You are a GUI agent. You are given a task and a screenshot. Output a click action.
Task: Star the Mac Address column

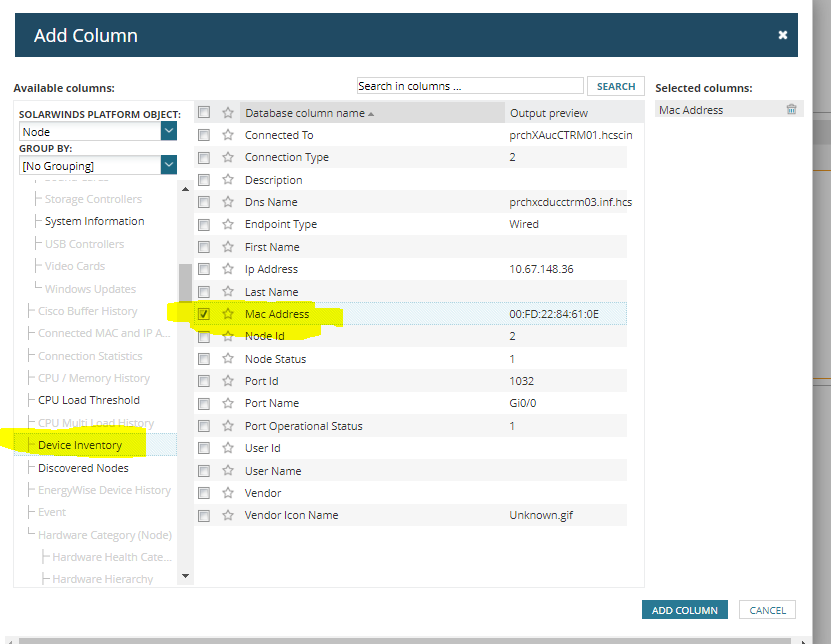(x=228, y=314)
